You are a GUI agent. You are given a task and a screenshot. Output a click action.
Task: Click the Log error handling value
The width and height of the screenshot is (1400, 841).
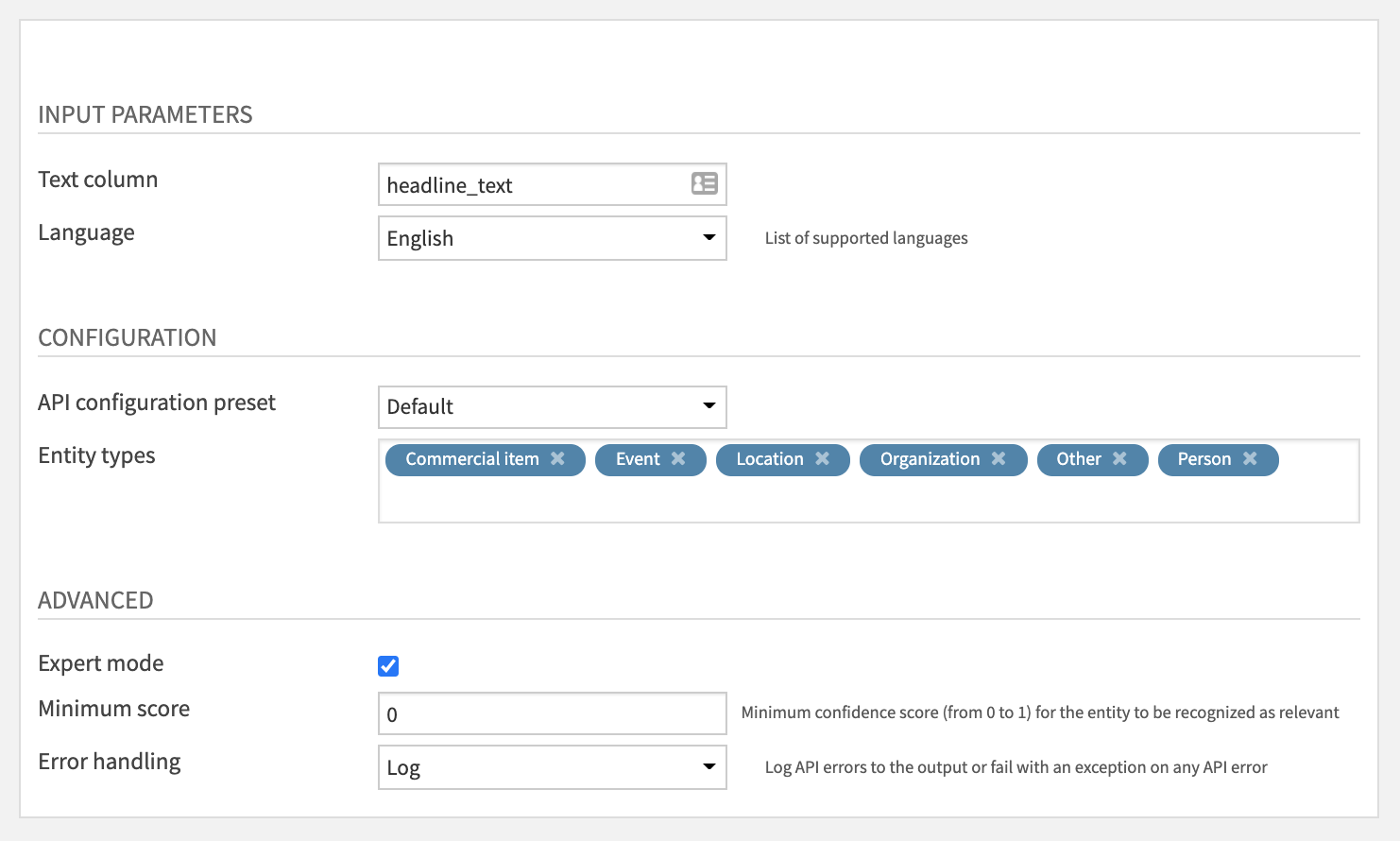point(403,767)
